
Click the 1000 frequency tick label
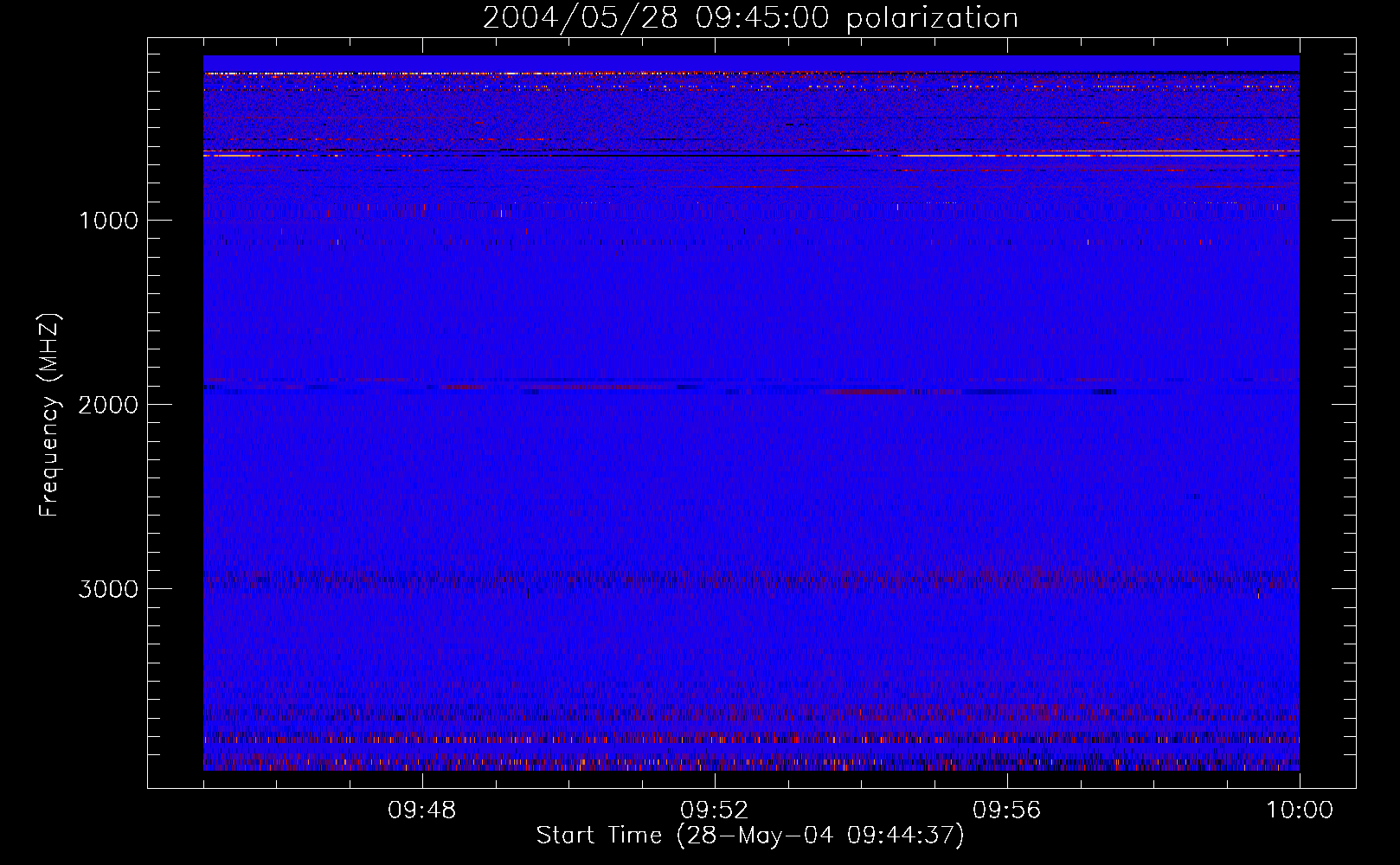click(x=109, y=221)
